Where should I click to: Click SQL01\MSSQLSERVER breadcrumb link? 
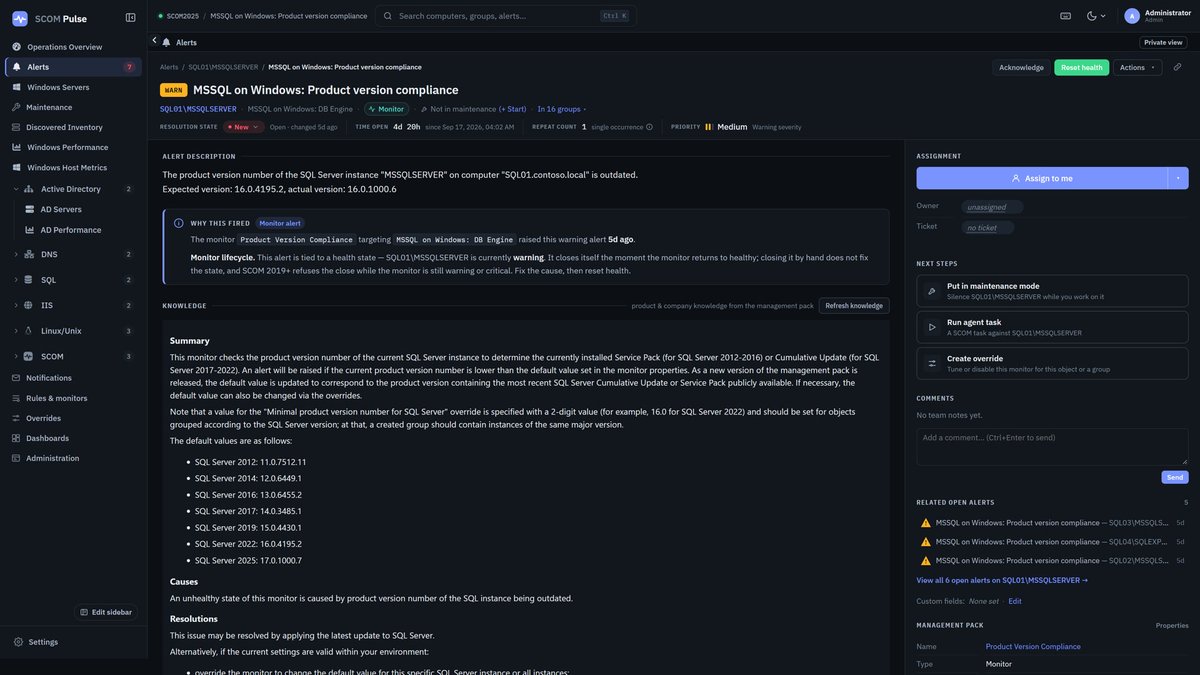tap(223, 67)
